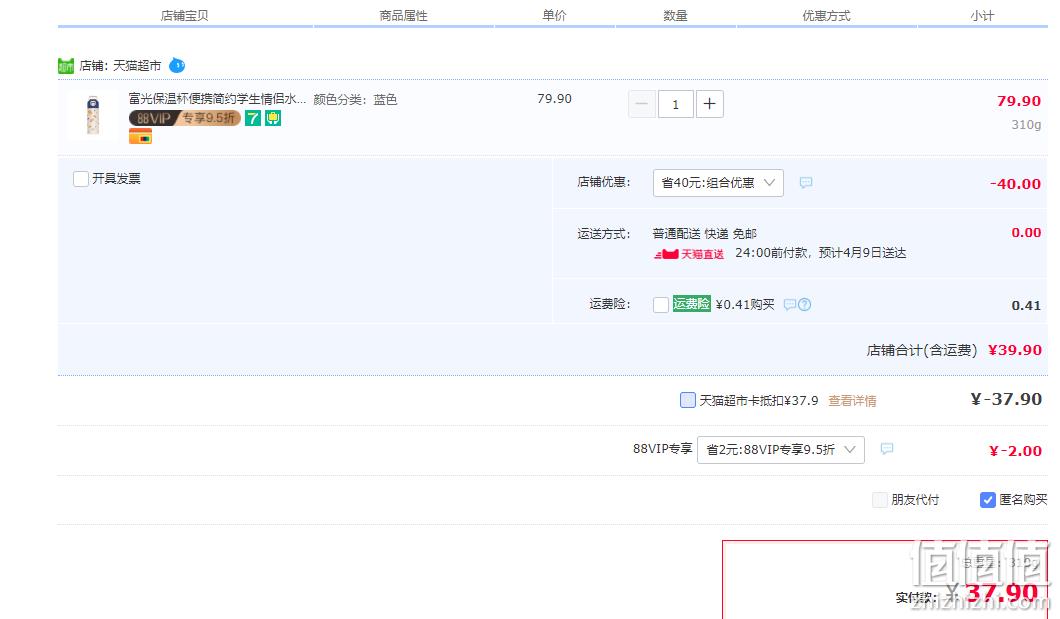
Task: Click the 天猫直送 delivery badge
Action: [x=688, y=254]
